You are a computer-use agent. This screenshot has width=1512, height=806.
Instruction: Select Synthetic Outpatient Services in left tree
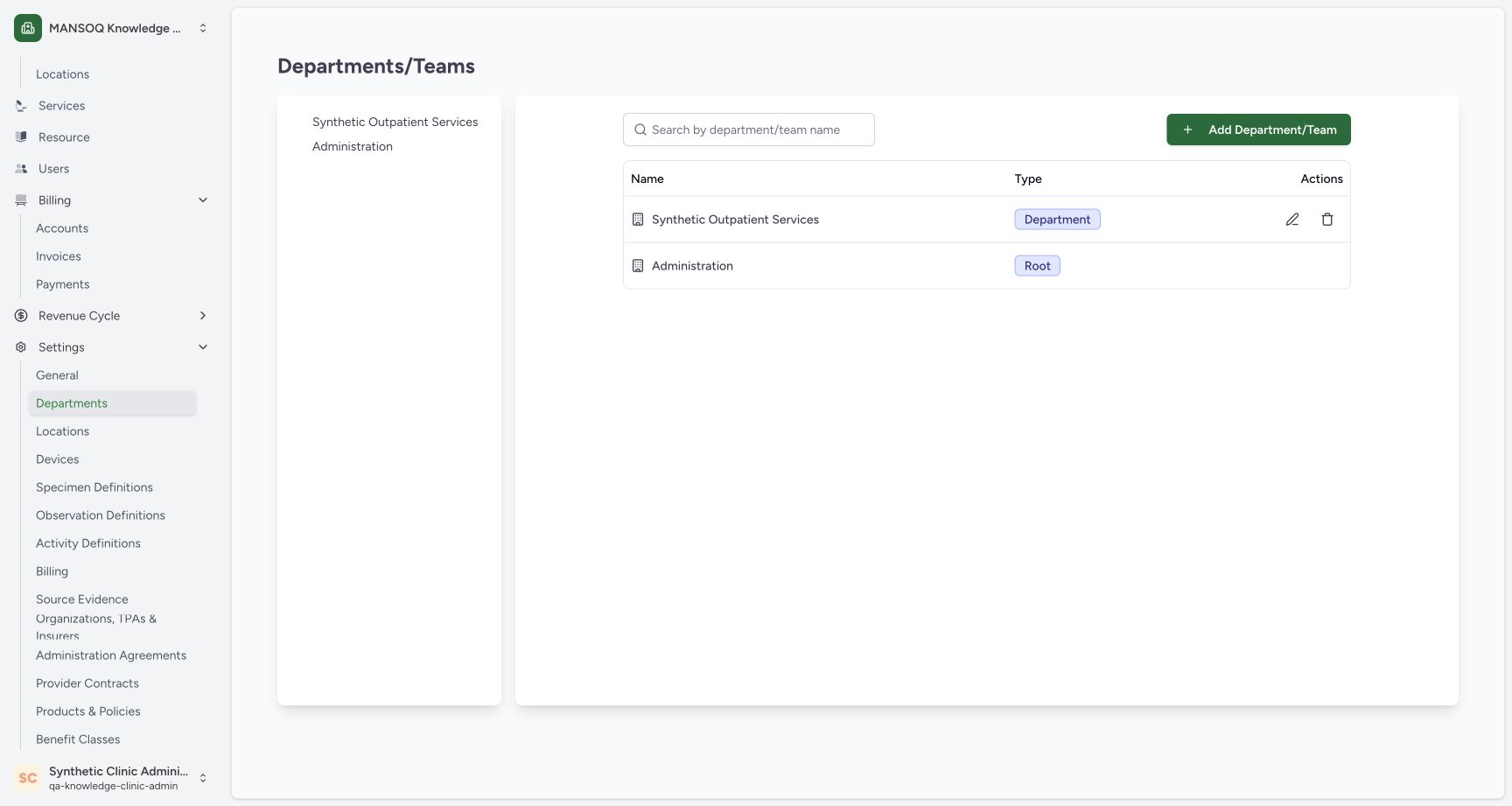coord(395,122)
